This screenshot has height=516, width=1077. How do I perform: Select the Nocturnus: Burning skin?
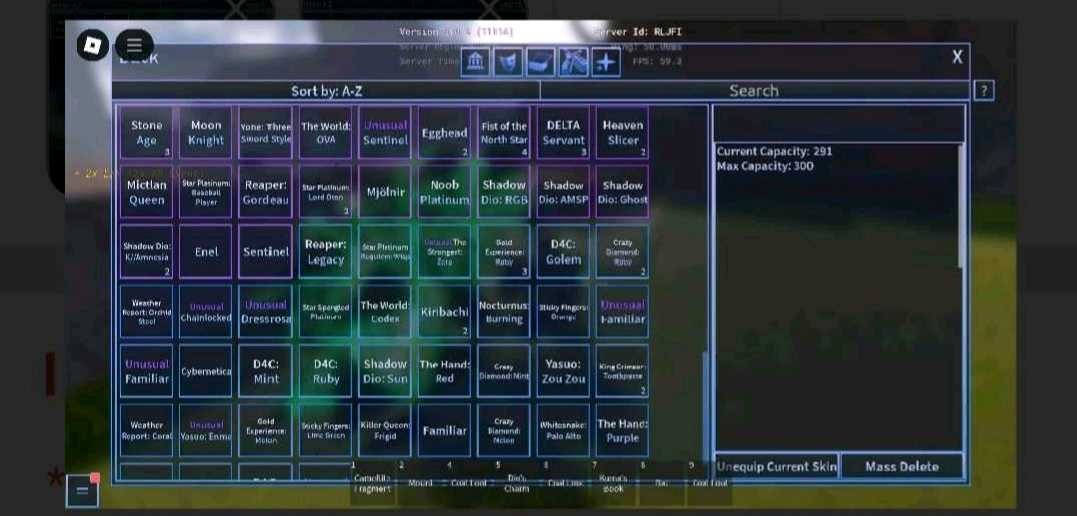[504, 311]
